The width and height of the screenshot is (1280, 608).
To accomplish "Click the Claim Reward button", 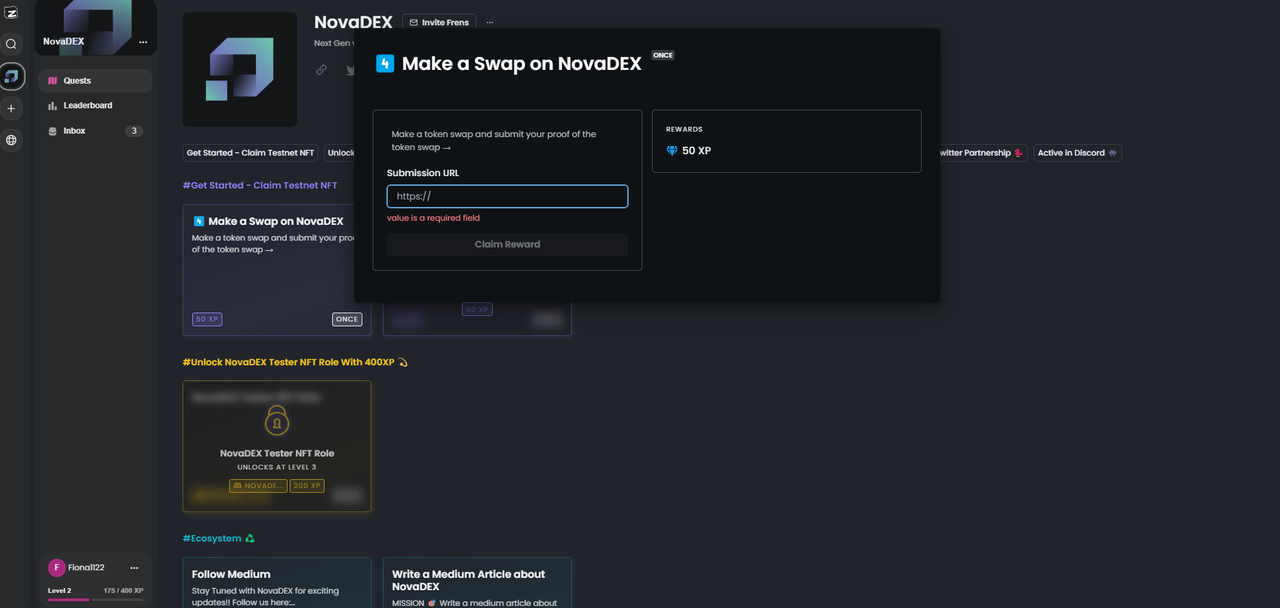I will click(x=507, y=244).
